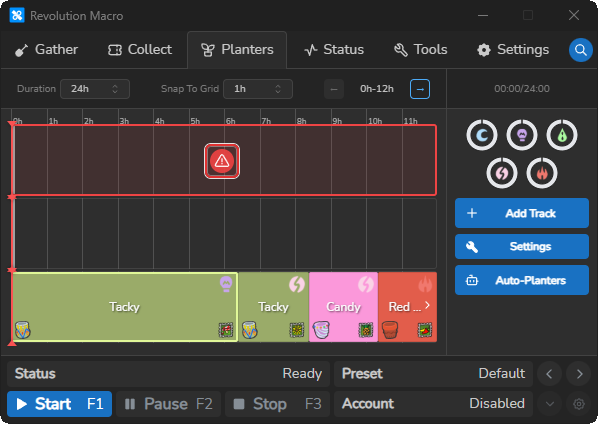Image resolution: width=598 pixels, height=424 pixels.
Task: Go to the Tools tab
Action: [421, 50]
